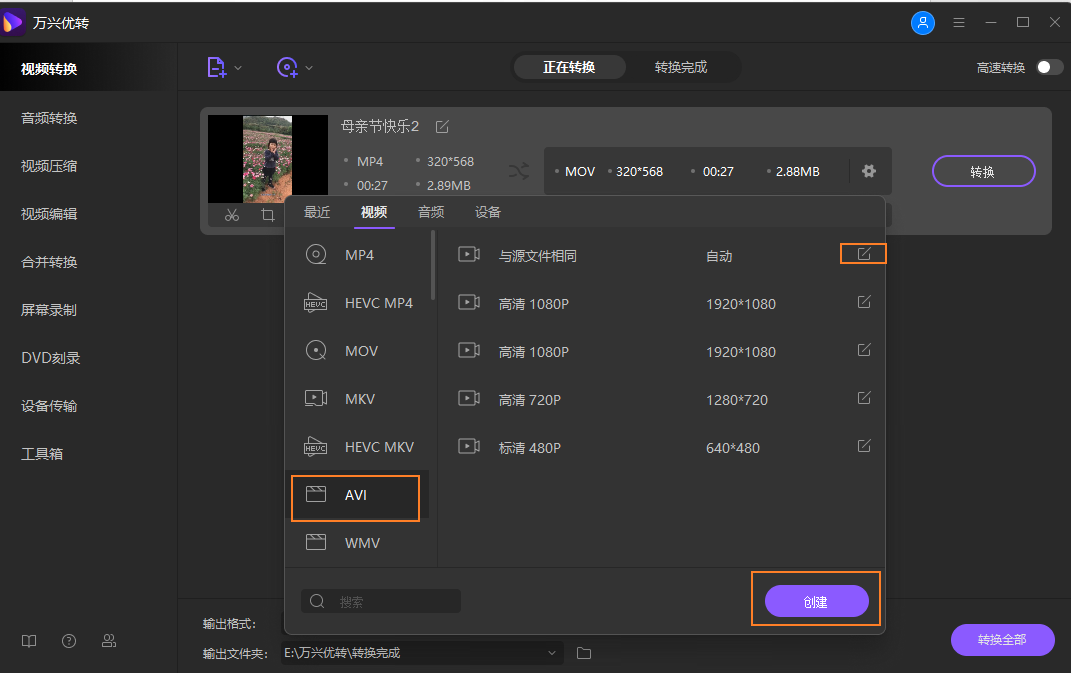
Task: Click the browse folder icon beside output path
Action: [x=584, y=652]
